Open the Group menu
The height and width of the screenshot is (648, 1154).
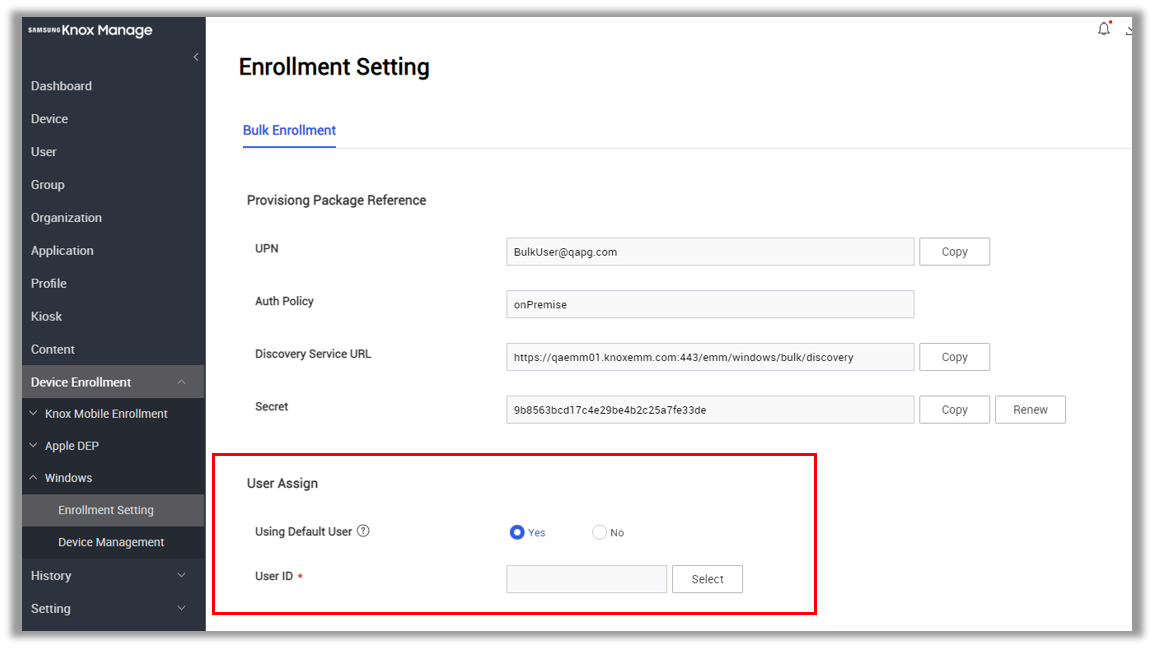[x=48, y=185]
